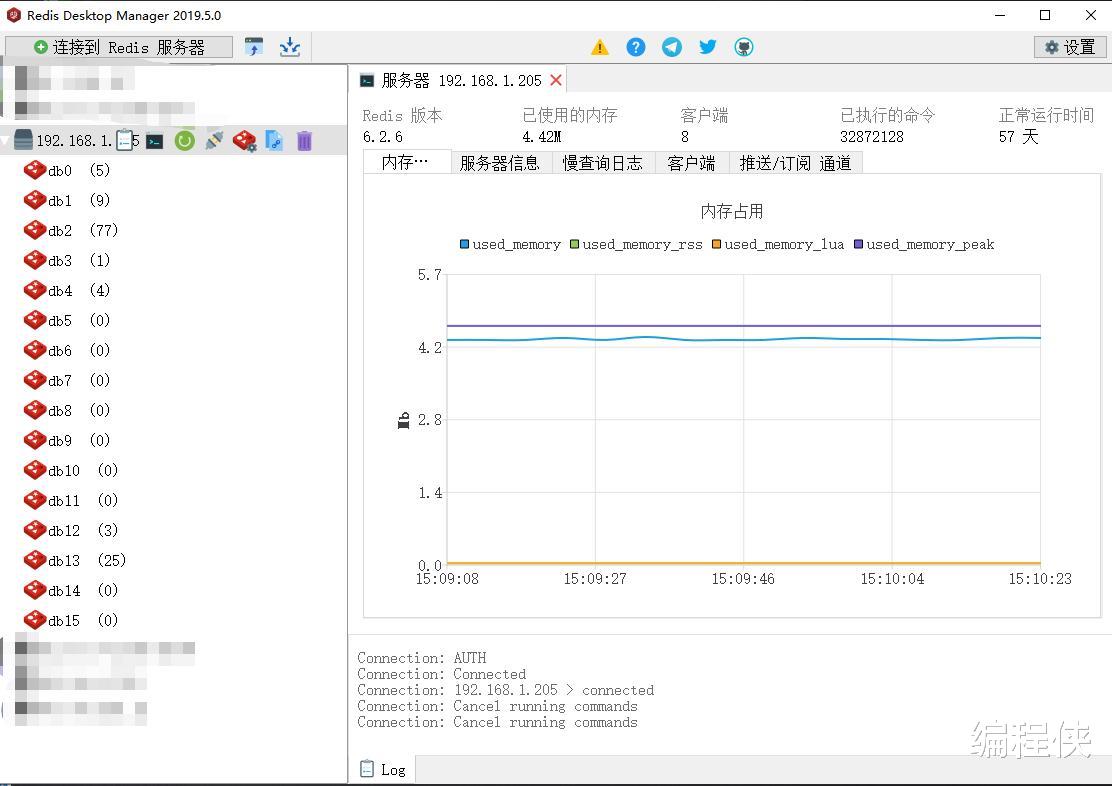Open db2 (77) database
Screen dimensions: 1112x786
(71, 230)
